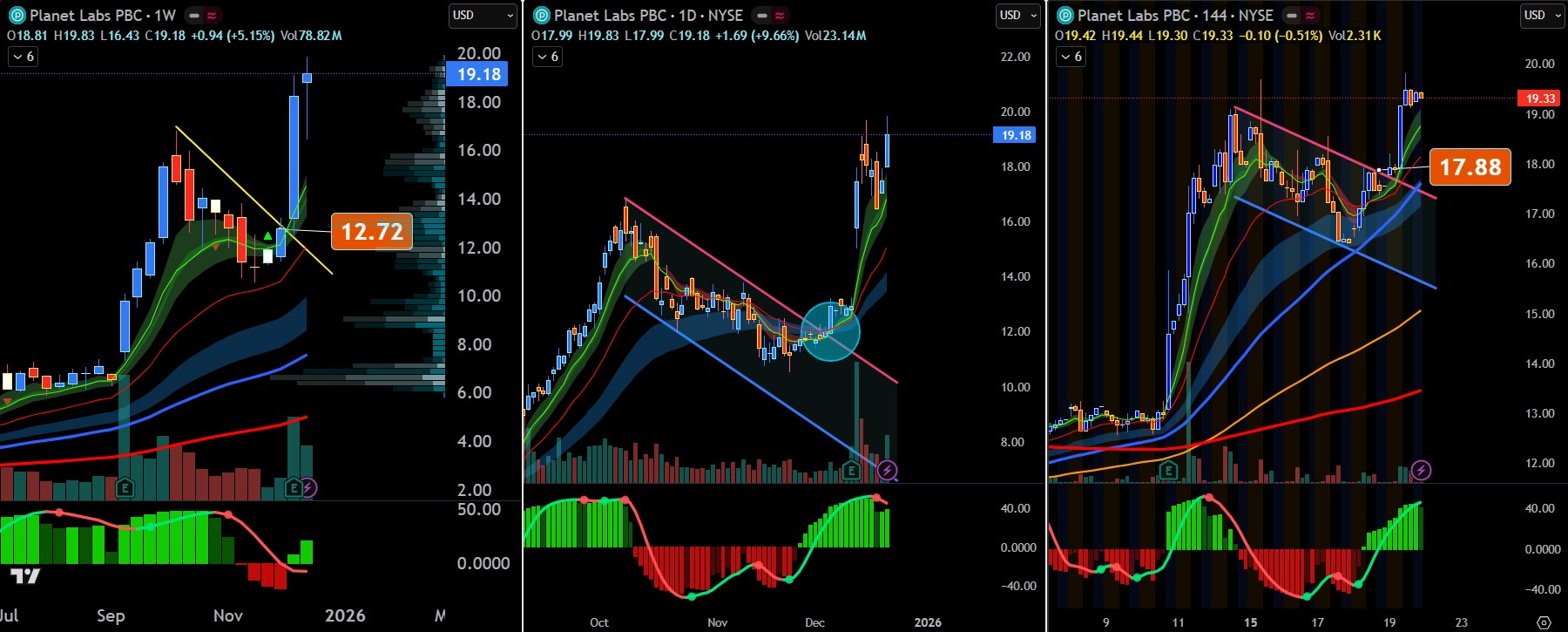Viewport: 1568px width, 632px height.
Task: Click the purple lightning icon in 144-minute chart
Action: tap(1421, 471)
